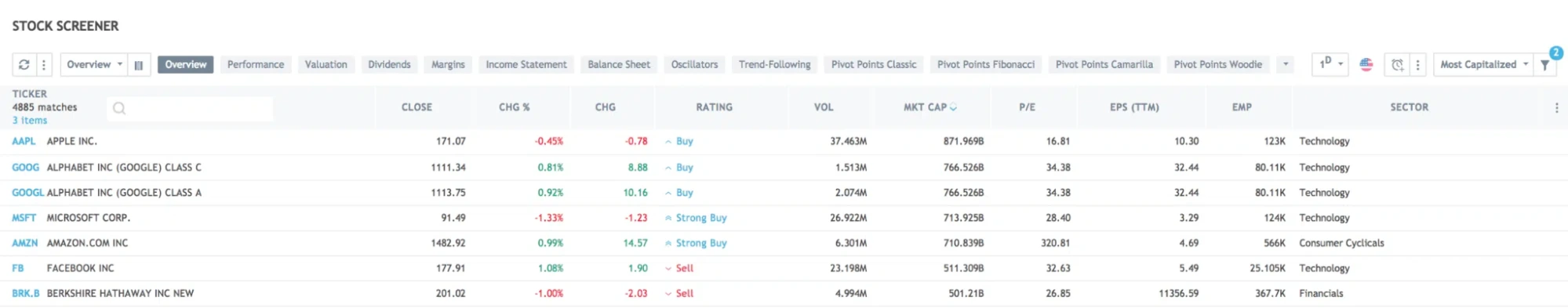
Task: Open the Balance Sheet tab
Action: click(x=619, y=64)
